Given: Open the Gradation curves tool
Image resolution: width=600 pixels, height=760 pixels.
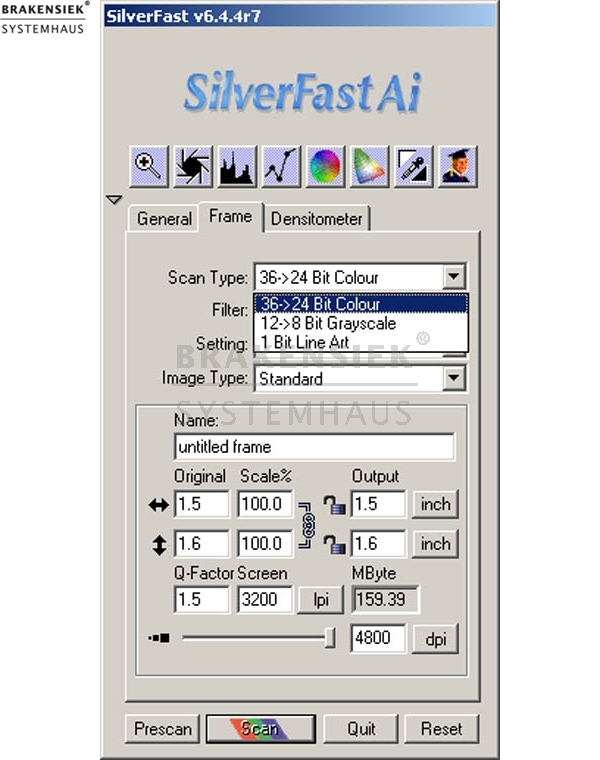Looking at the screenshot, I should coord(281,166).
